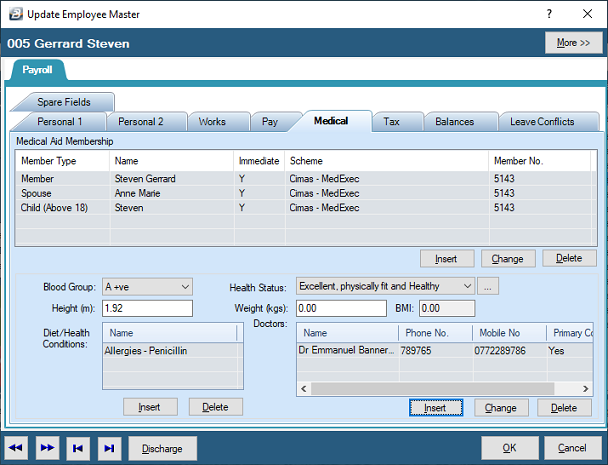Go to previous employee record

pyautogui.click(x=16, y=448)
